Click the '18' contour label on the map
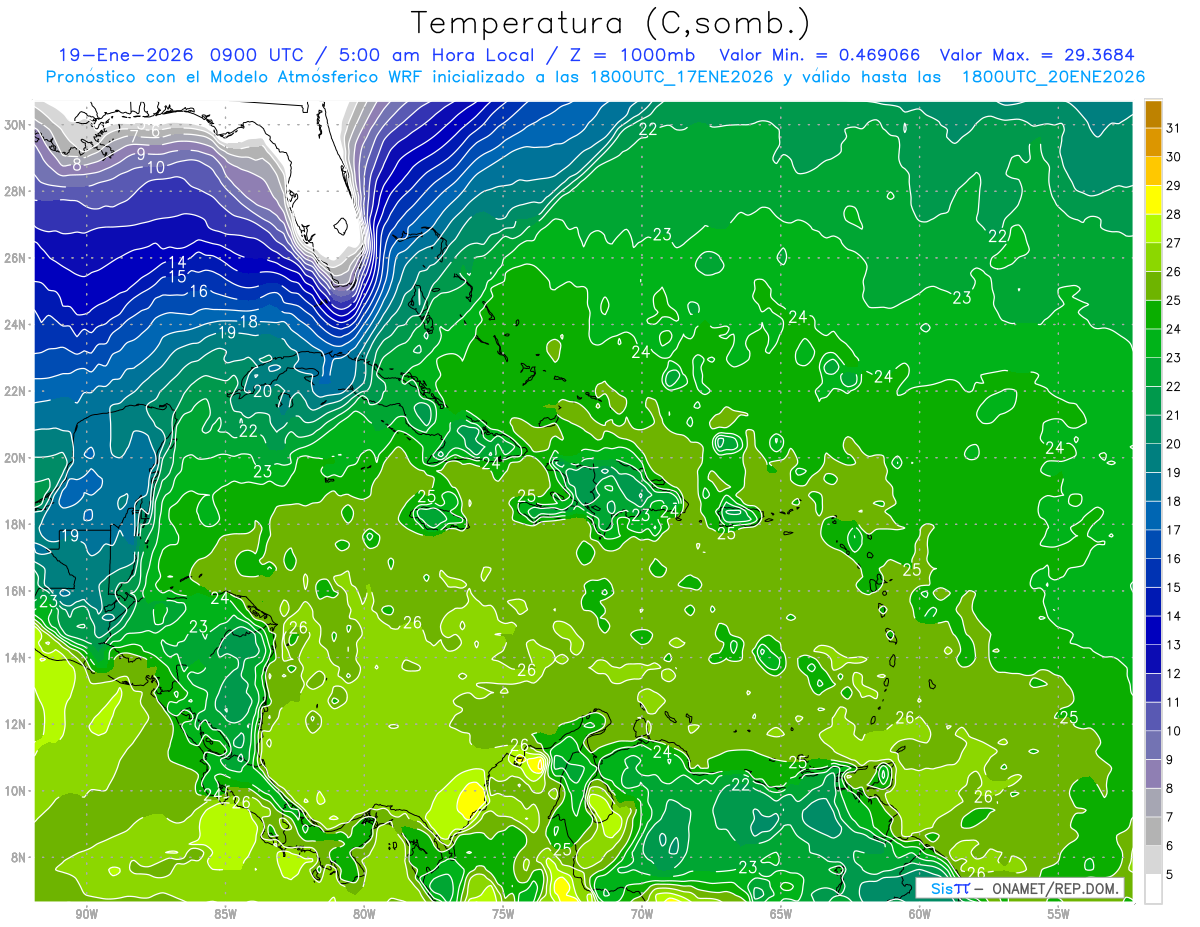This screenshot has height=927, width=1200. click(x=249, y=321)
